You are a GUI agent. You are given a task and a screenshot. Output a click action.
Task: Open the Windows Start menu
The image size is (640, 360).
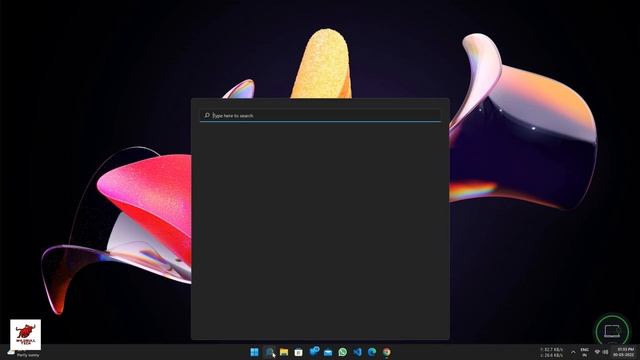pos(254,352)
